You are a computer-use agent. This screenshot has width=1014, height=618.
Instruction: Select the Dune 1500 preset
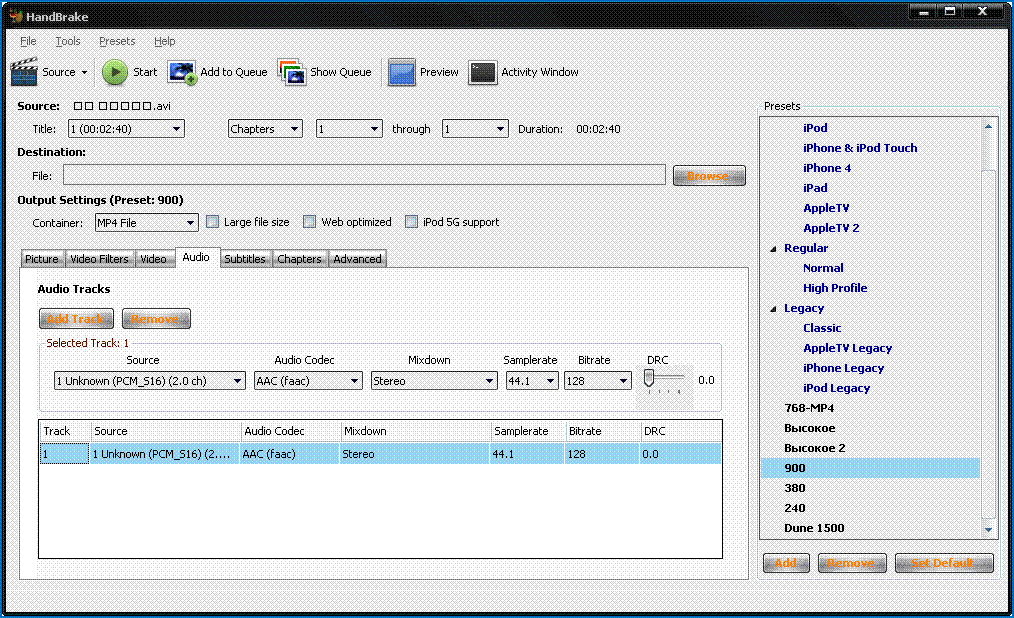[x=814, y=529]
